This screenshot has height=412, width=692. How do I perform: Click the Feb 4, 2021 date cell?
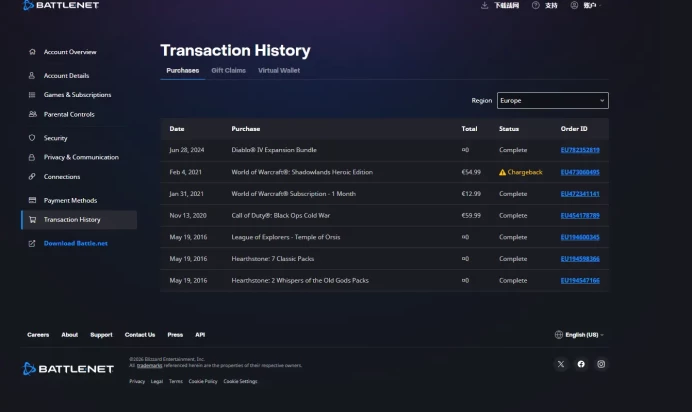[x=185, y=172]
